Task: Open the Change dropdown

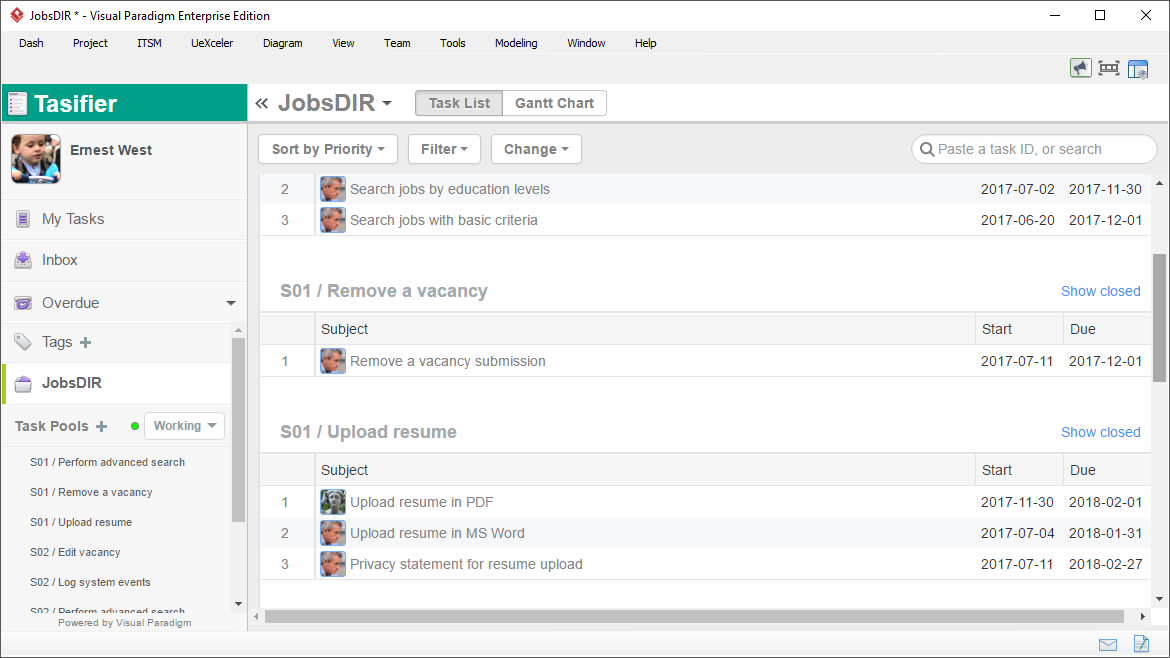Action: click(536, 149)
